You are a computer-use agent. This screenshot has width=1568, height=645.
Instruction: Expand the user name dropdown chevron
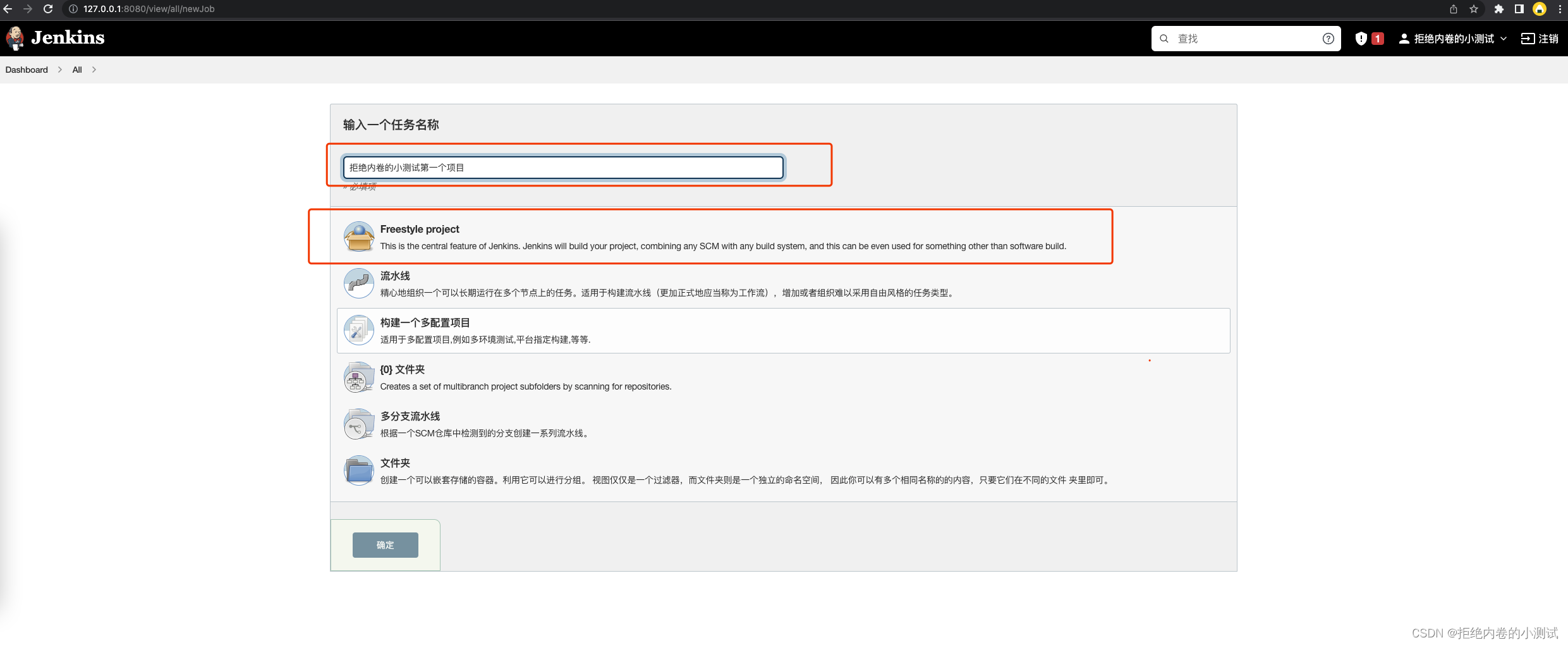(x=1504, y=39)
